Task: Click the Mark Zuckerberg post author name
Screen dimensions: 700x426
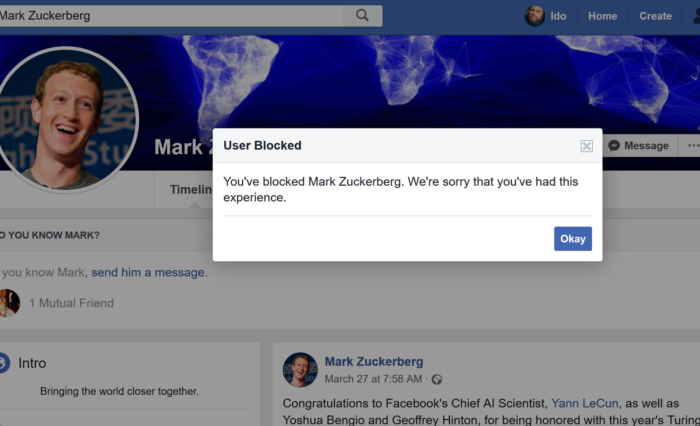Action: coord(373,361)
